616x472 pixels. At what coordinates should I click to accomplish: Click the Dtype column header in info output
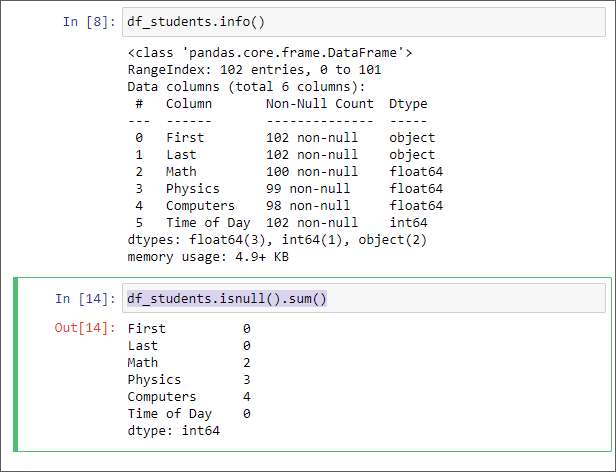[408, 103]
